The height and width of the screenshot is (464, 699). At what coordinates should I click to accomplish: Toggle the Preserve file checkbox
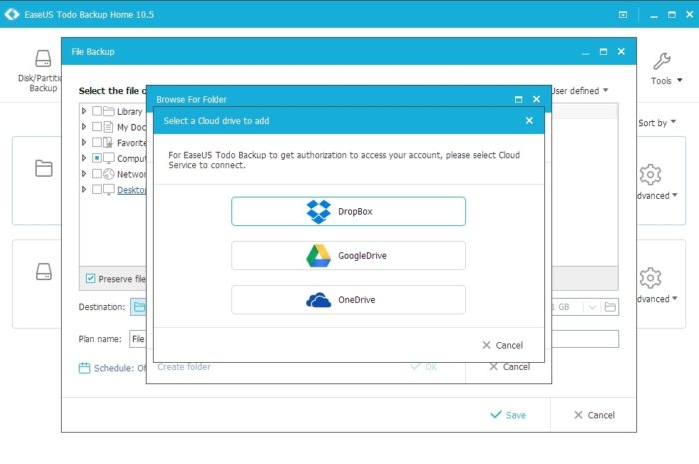coord(90,279)
